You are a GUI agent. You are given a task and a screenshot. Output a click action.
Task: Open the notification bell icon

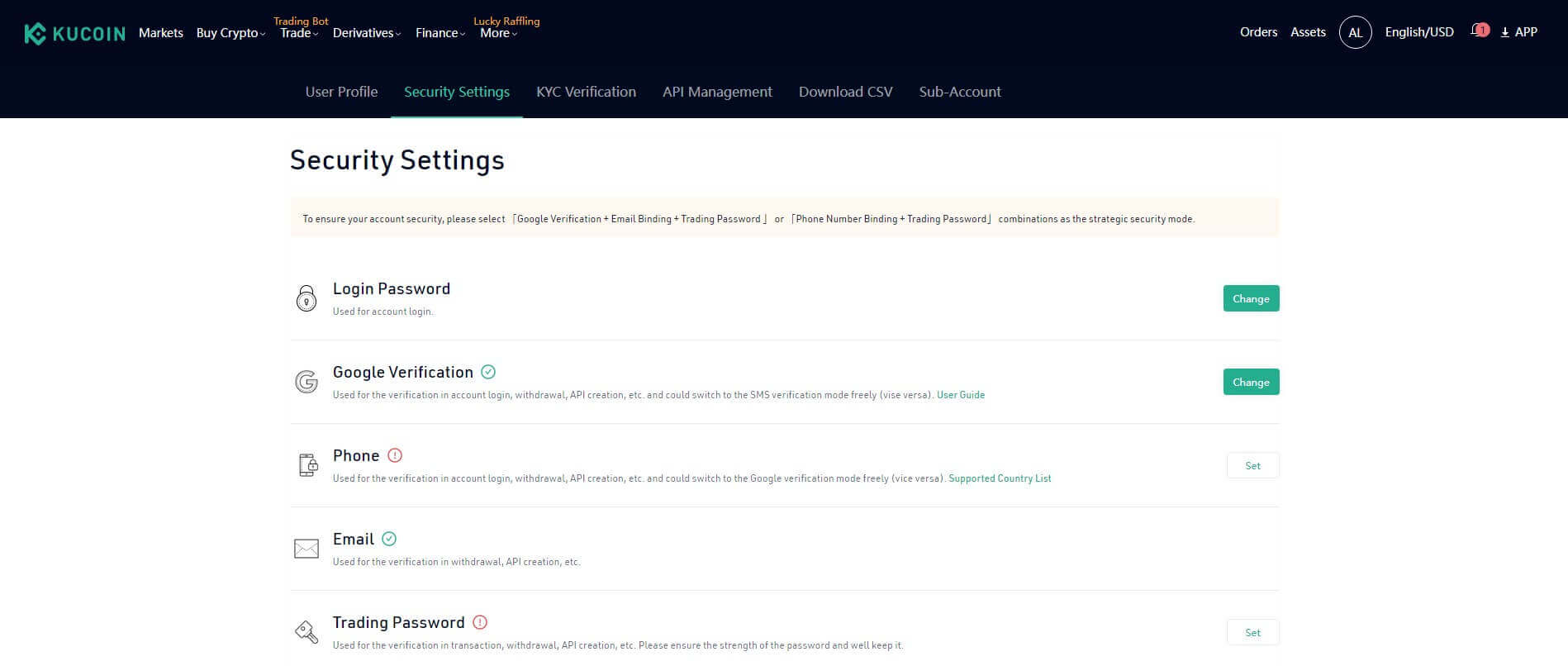point(1478,31)
